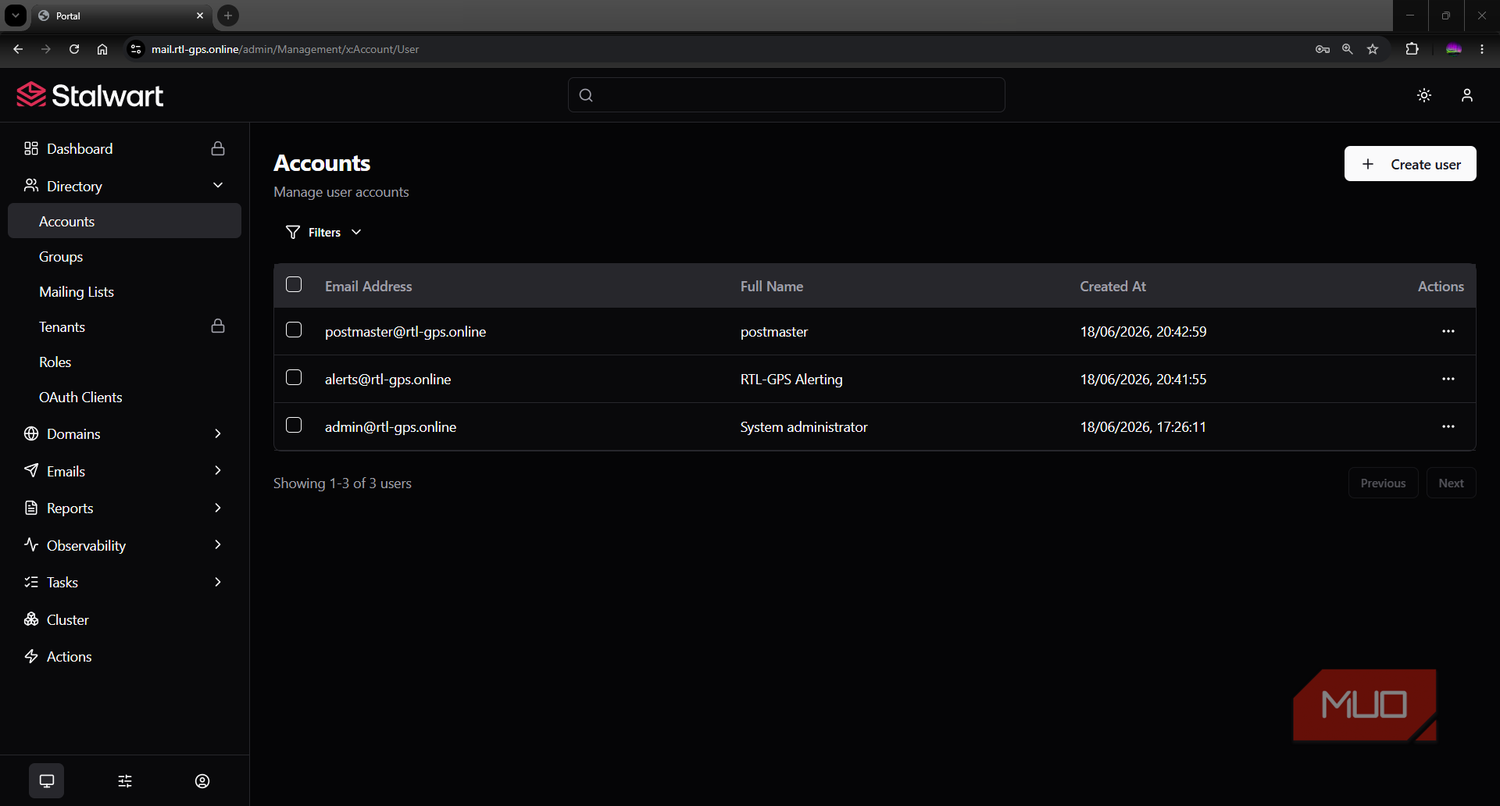Click the Cluster icon in sidebar
Viewport: 1500px width, 806px height.
(x=31, y=619)
